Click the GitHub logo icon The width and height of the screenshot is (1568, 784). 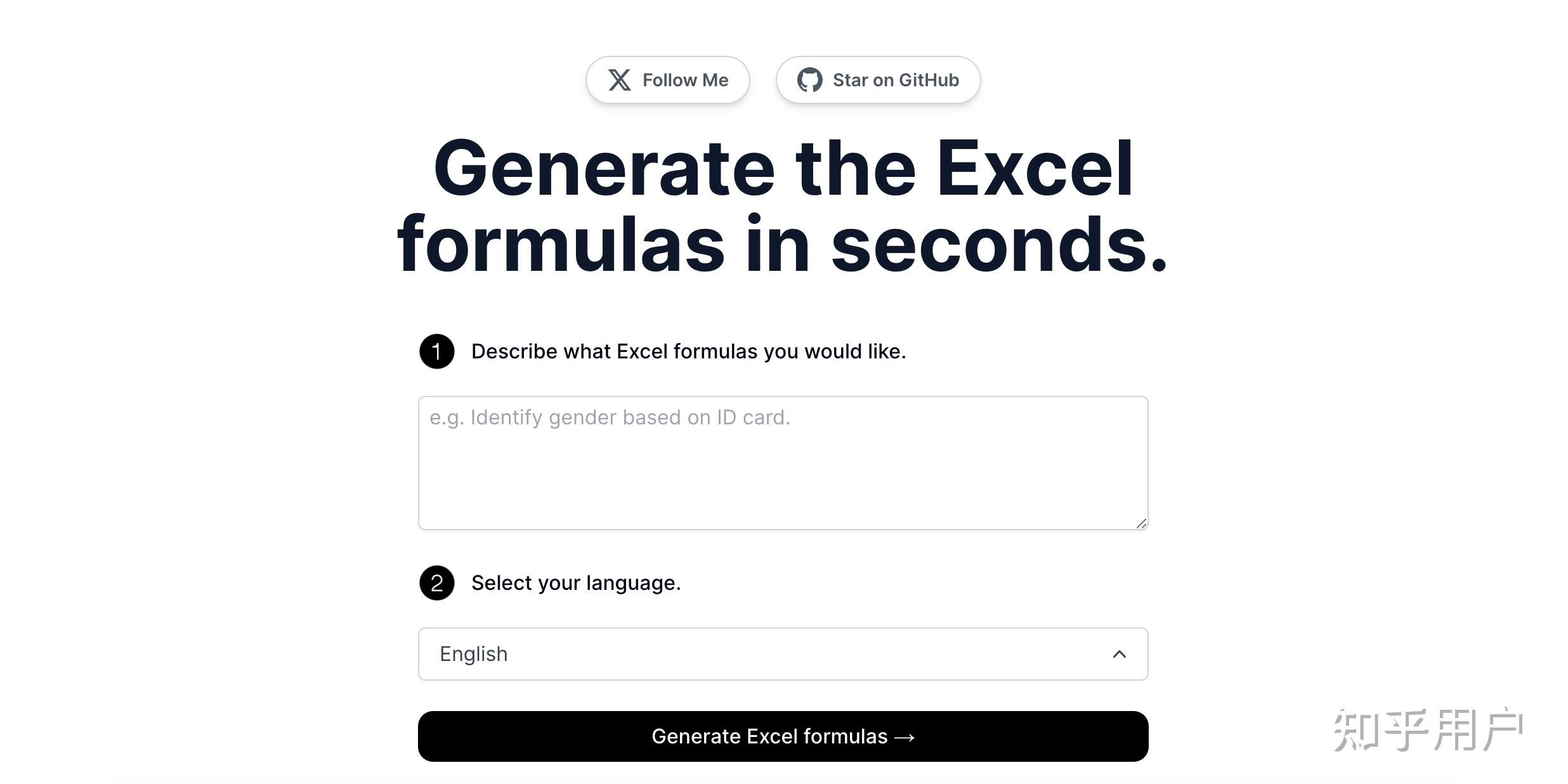810,79
